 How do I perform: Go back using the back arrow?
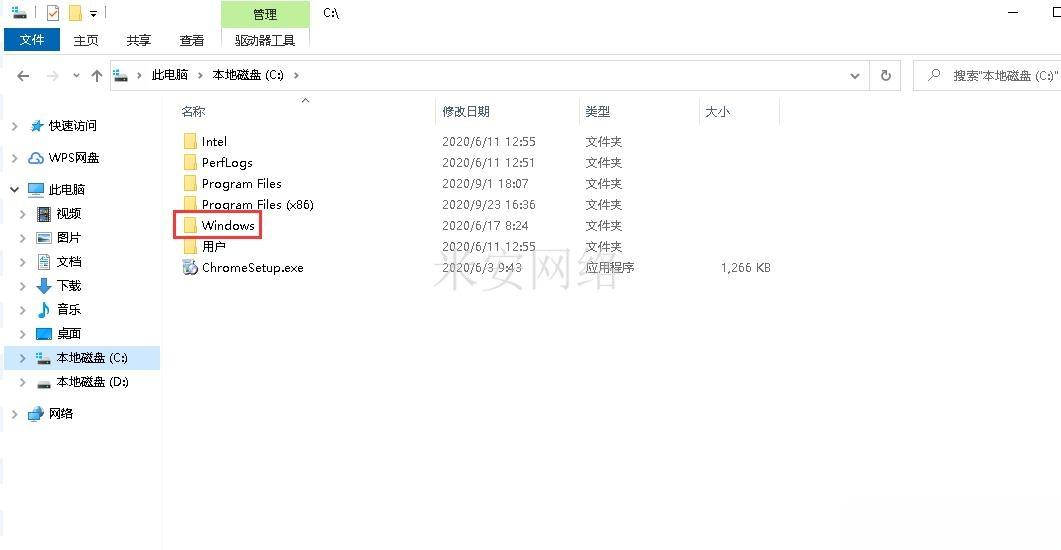pyautogui.click(x=23, y=76)
